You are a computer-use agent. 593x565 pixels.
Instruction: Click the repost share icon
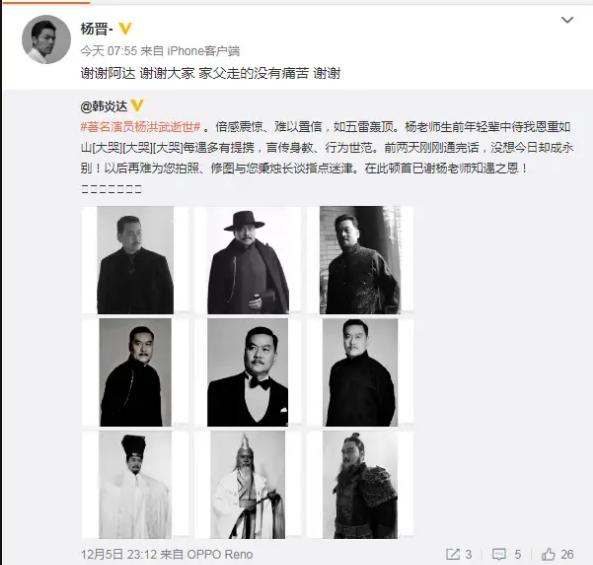tap(452, 554)
